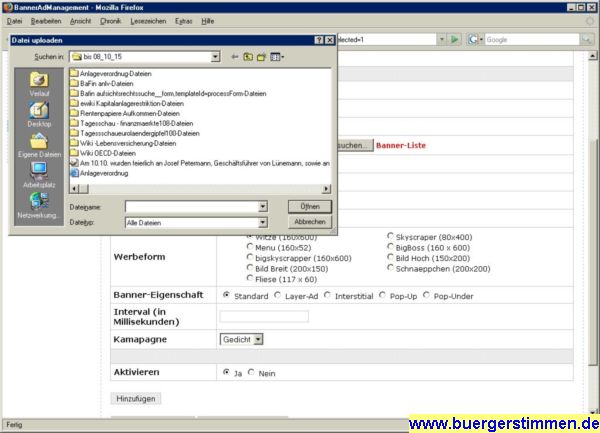Select the ewiki Kapitalanlagerestriktion-Dateien folder
This screenshot has width=600, height=433.
127,103
